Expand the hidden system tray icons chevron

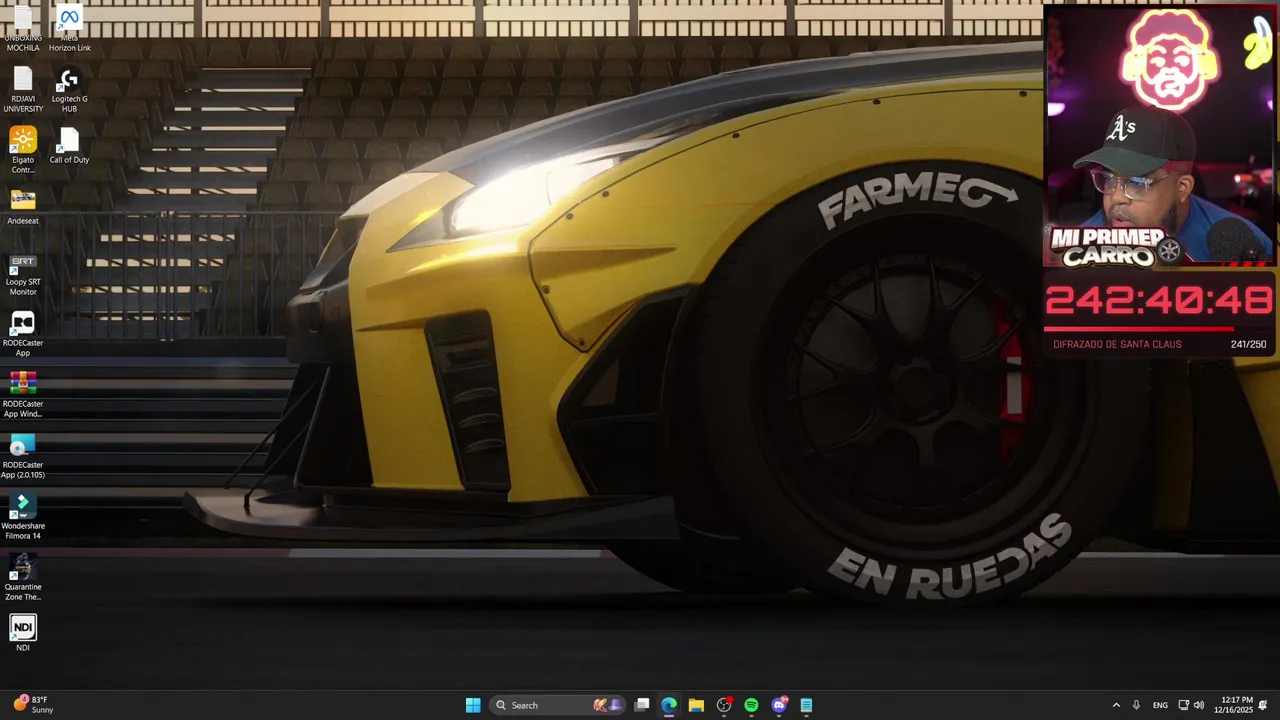(x=1116, y=705)
